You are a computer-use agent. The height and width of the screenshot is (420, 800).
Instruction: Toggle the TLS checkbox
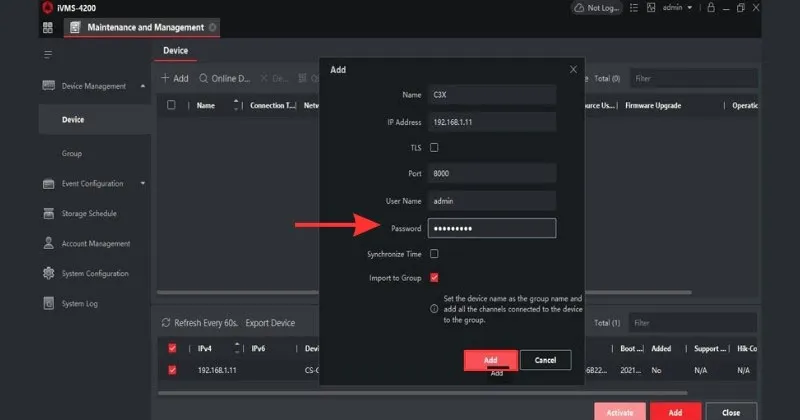click(x=434, y=147)
